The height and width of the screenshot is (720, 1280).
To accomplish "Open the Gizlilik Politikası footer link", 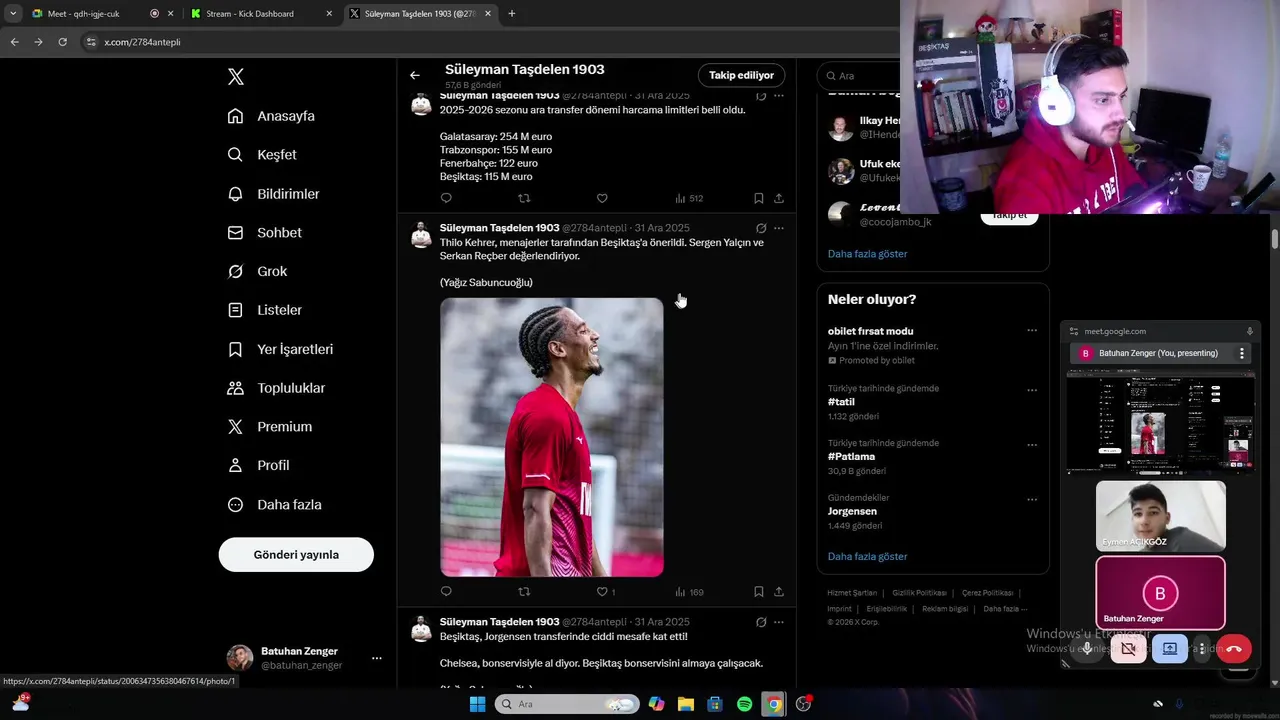I will 919,593.
